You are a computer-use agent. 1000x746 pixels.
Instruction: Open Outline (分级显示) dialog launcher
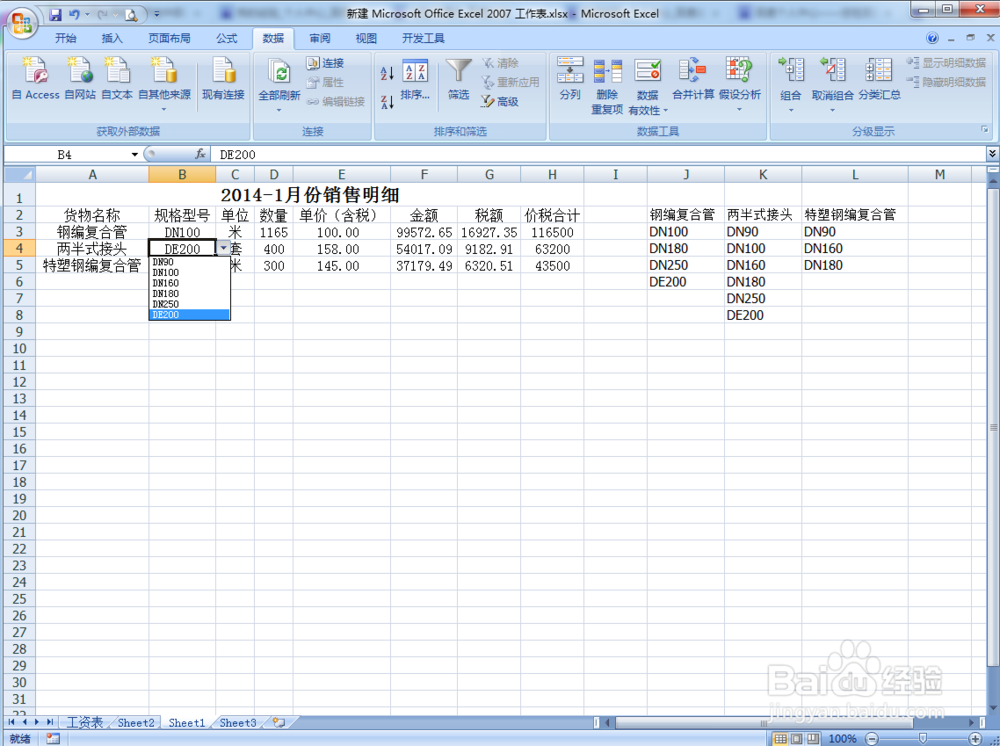point(985,129)
